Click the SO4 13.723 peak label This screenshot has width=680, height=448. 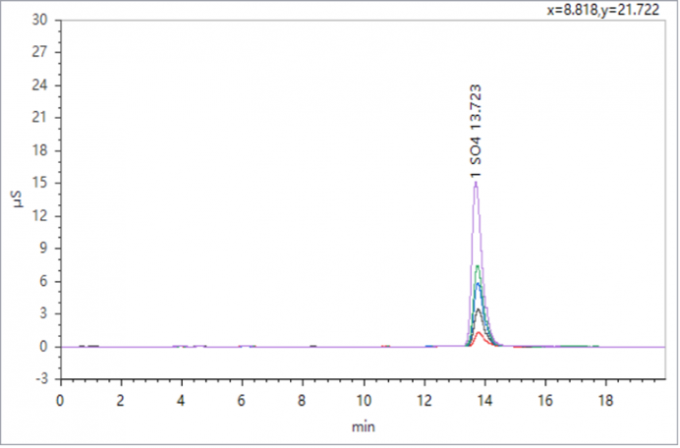(476, 131)
